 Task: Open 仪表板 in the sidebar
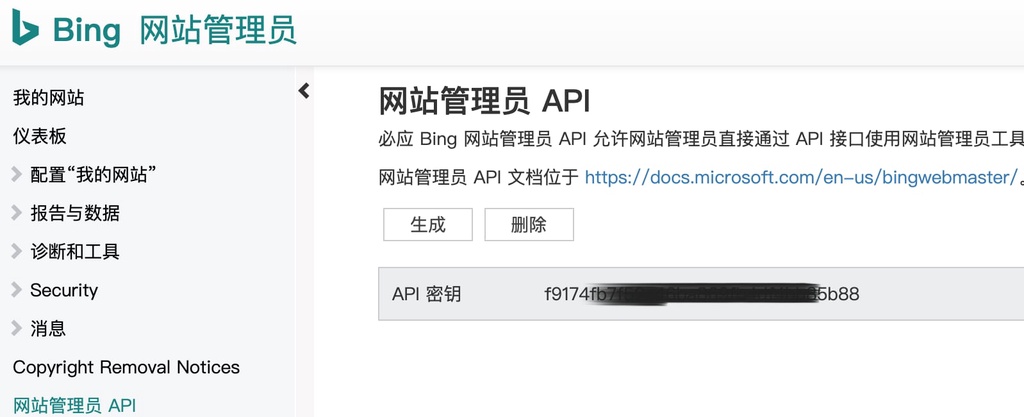pos(40,136)
